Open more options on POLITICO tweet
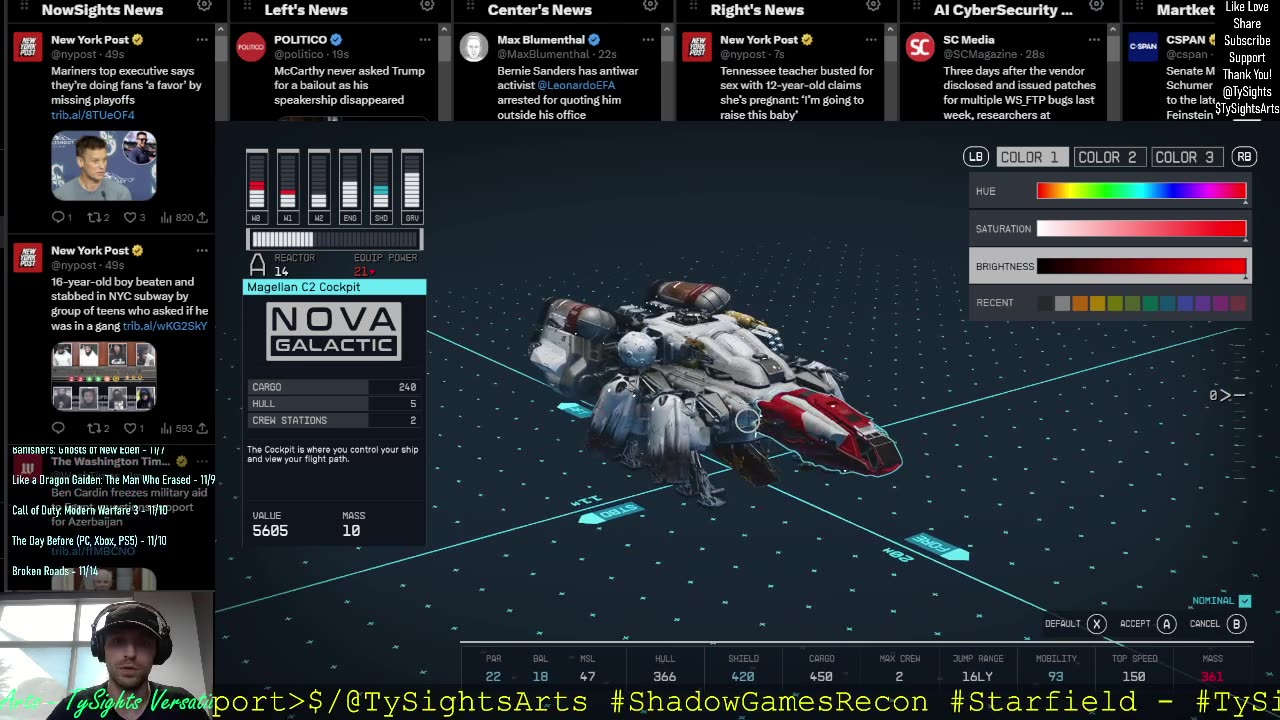 pos(425,40)
